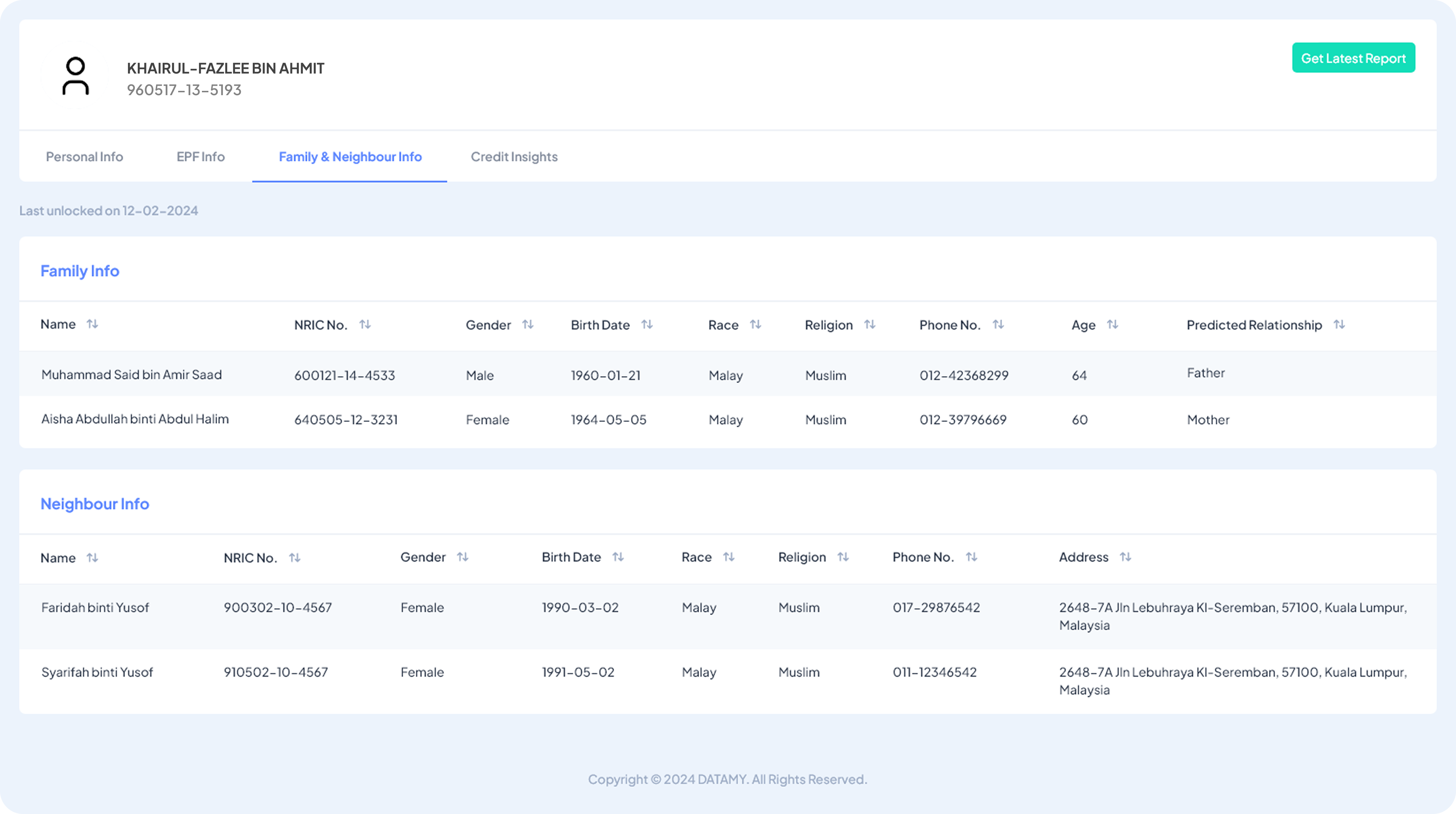1456x814 pixels.
Task: Select NRIC number 960517-13-5193 under the name
Action: click(184, 90)
